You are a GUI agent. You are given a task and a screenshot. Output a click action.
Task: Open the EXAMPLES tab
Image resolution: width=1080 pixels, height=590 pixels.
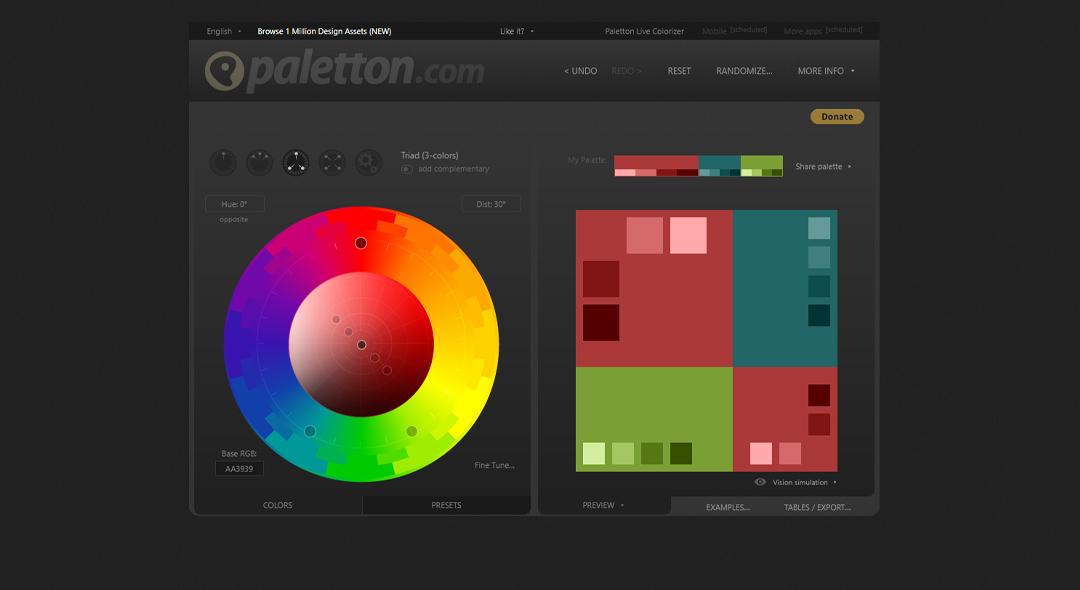pos(727,507)
